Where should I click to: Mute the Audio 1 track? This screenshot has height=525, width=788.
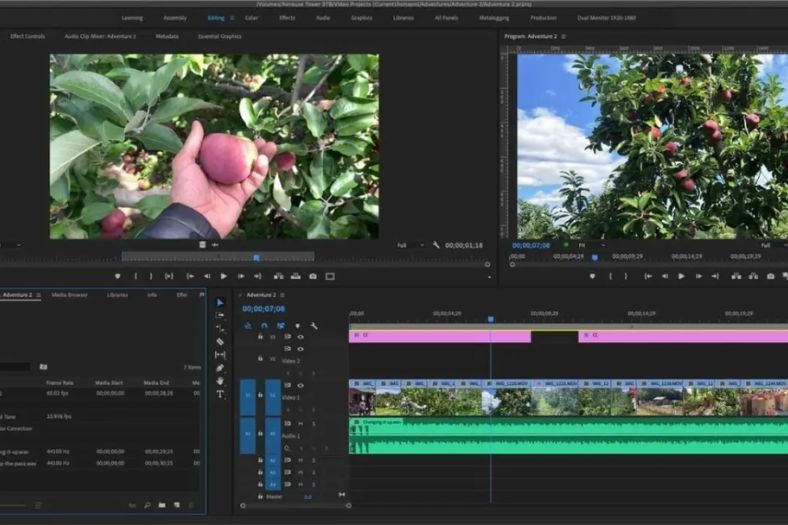tap(300, 424)
